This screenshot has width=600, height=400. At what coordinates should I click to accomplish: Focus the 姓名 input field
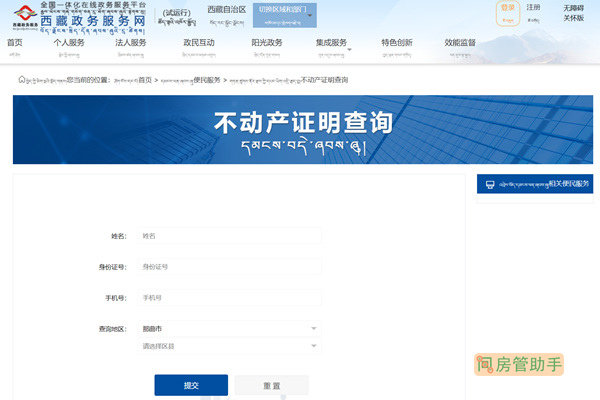229,236
